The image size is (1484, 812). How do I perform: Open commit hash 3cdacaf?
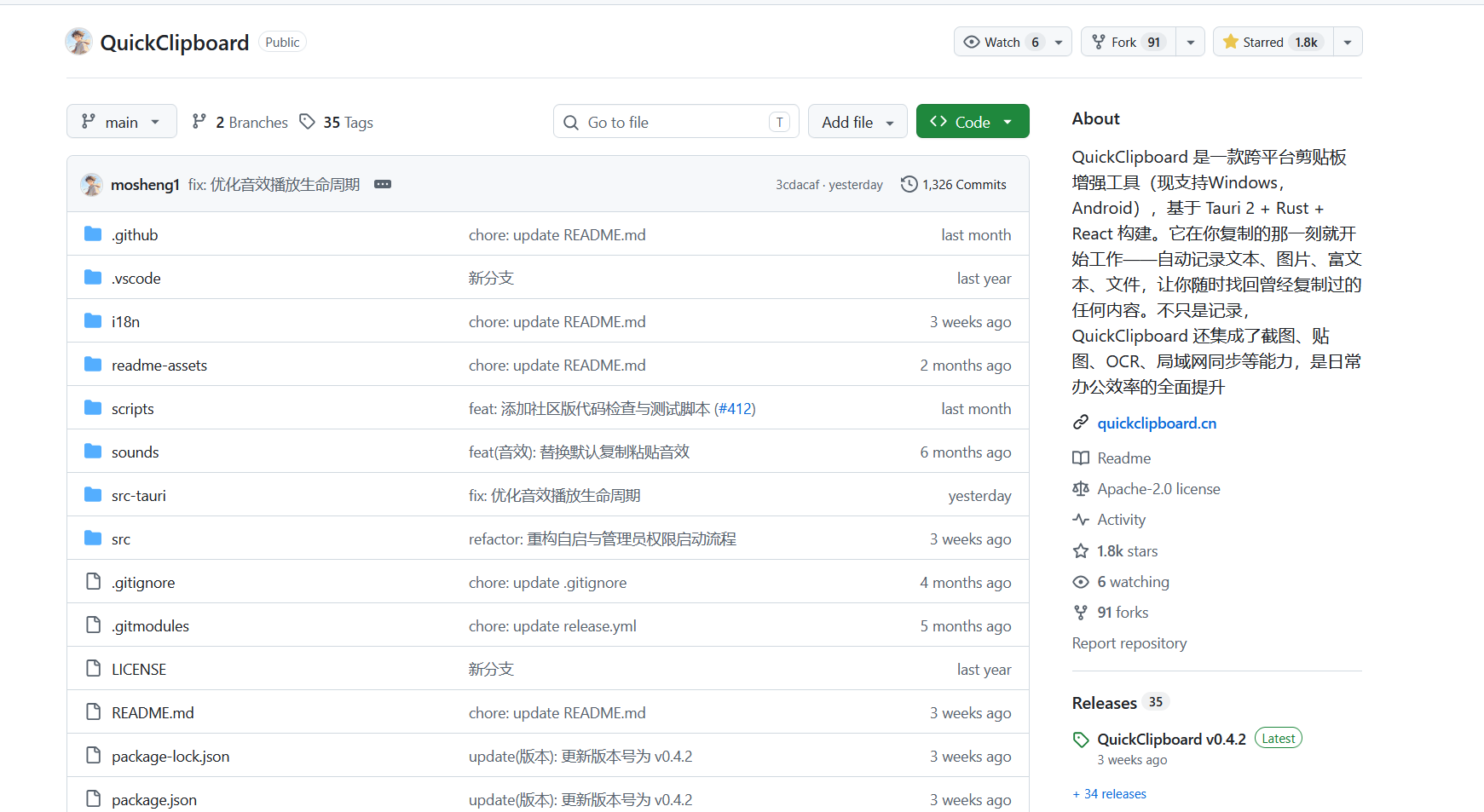point(797,184)
